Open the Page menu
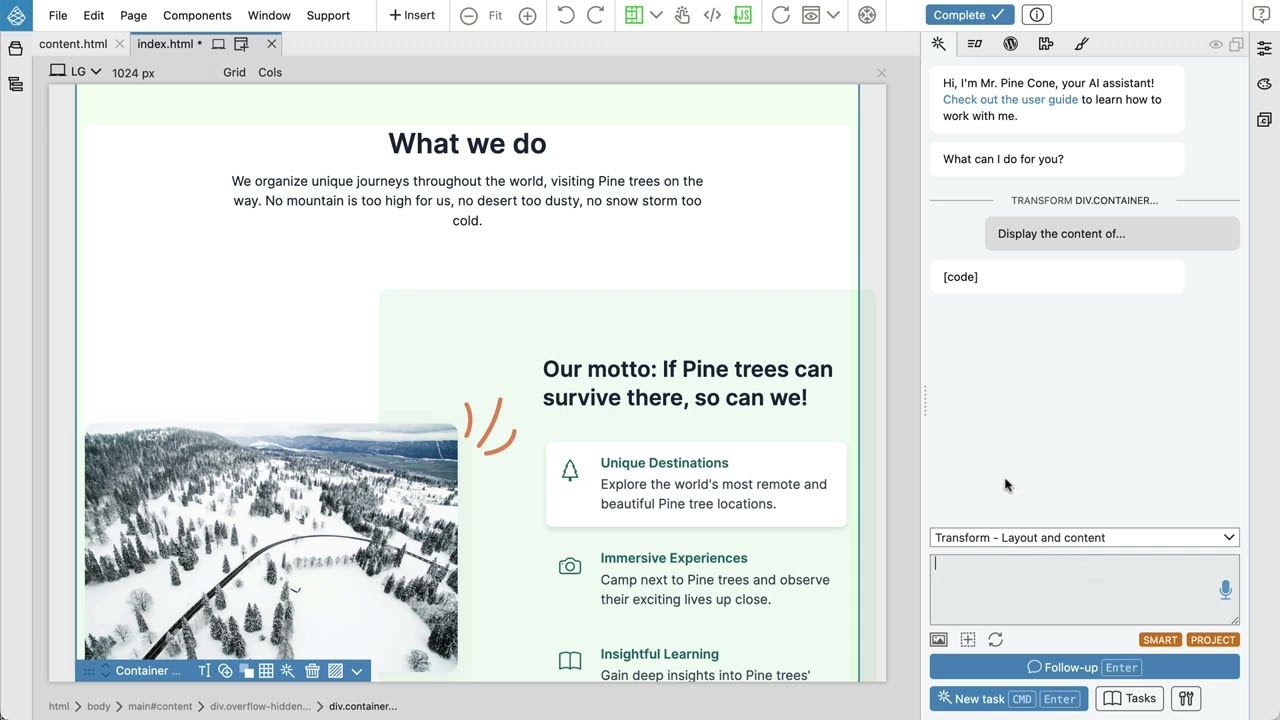 pos(133,15)
